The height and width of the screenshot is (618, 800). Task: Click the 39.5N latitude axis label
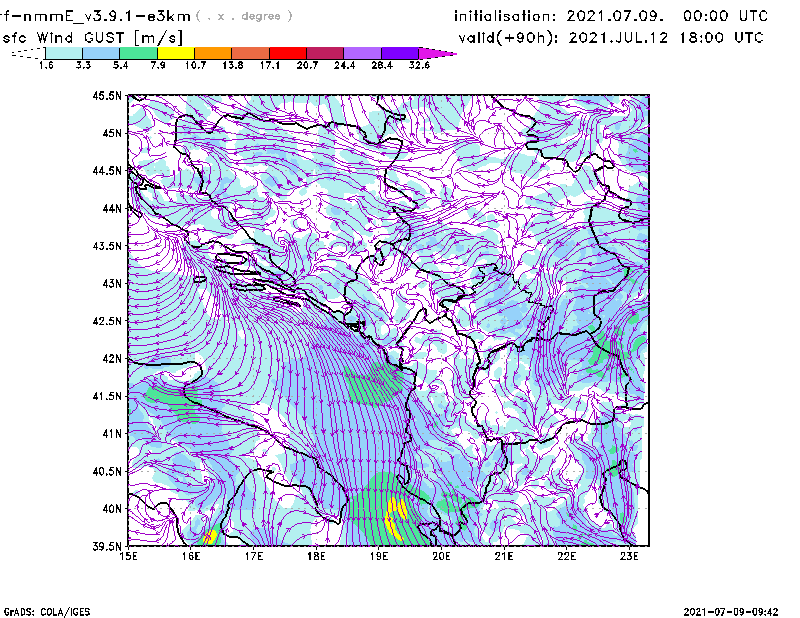click(x=107, y=546)
